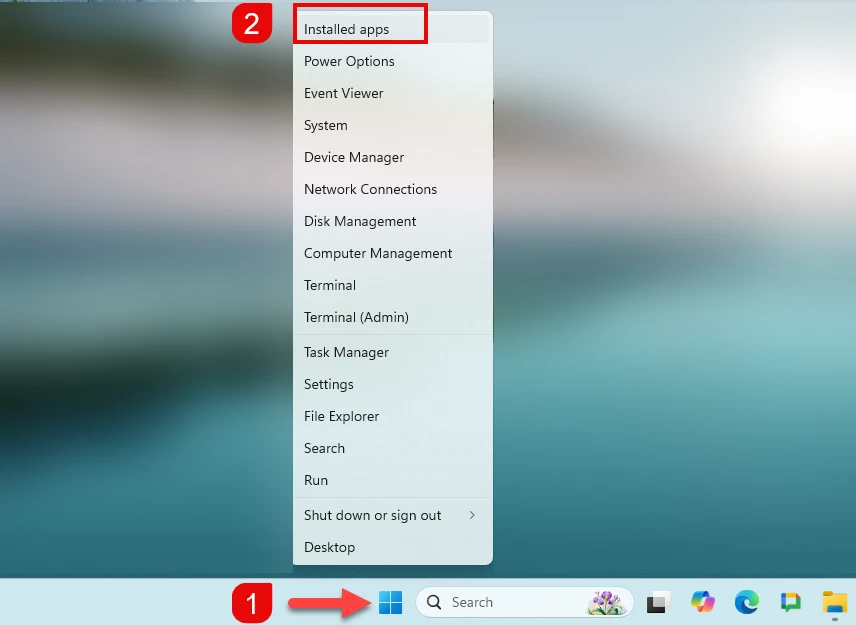Screen dimensions: 856x625
Task: Click inside the taskbar Search field
Action: pyautogui.click(x=525, y=602)
